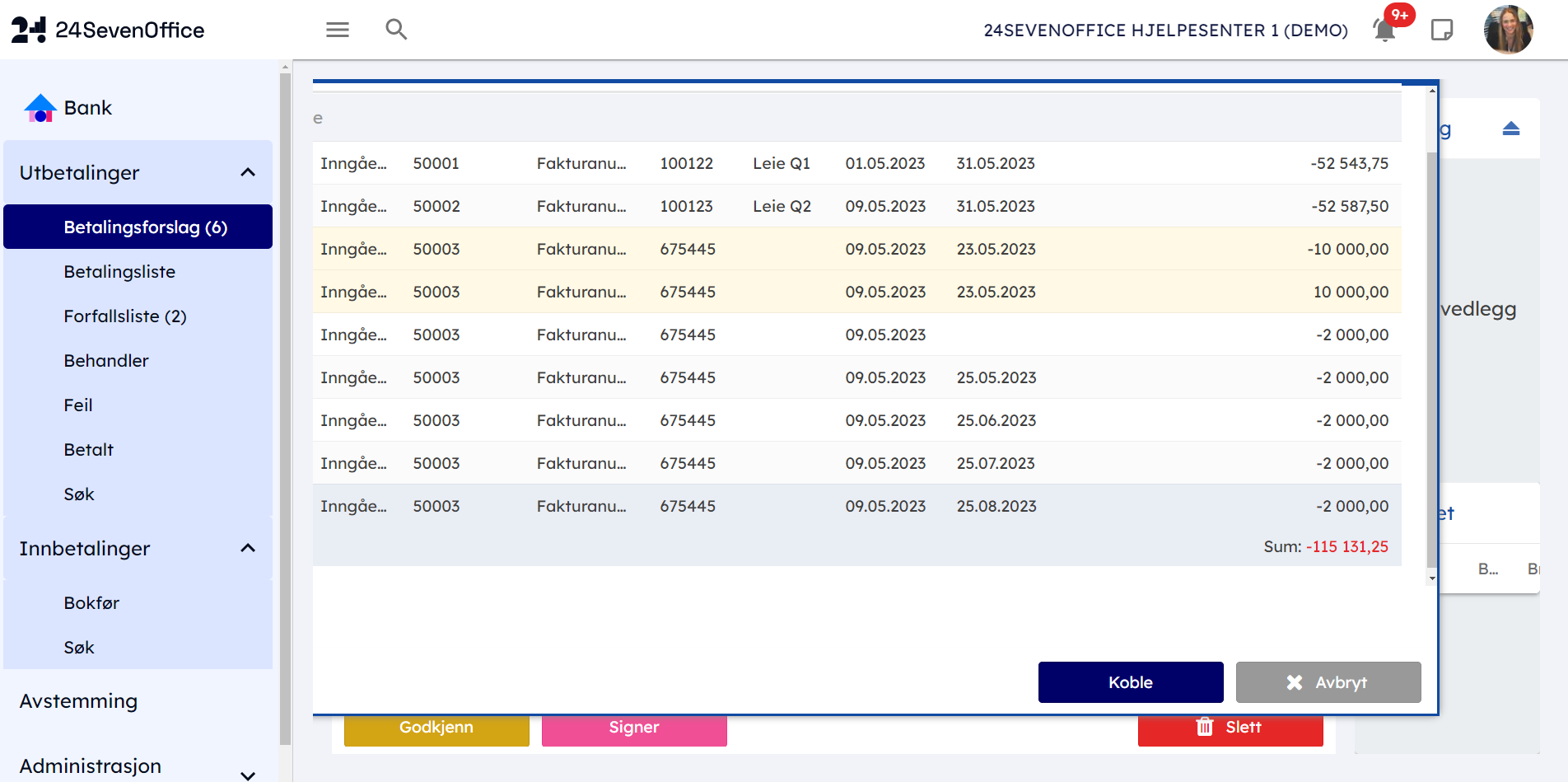Click the Bank module icon
This screenshot has height=782, width=1568.
(x=40, y=108)
